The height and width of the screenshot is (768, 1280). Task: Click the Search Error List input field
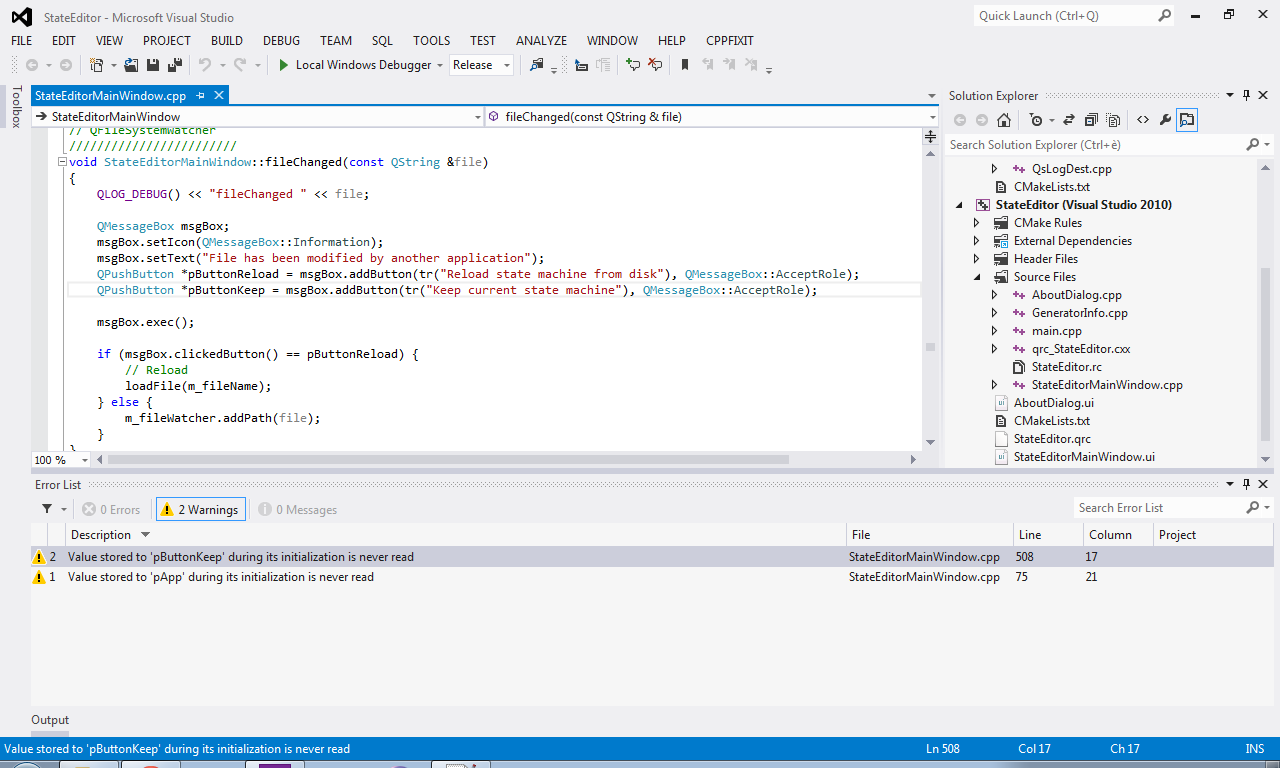coord(1159,508)
